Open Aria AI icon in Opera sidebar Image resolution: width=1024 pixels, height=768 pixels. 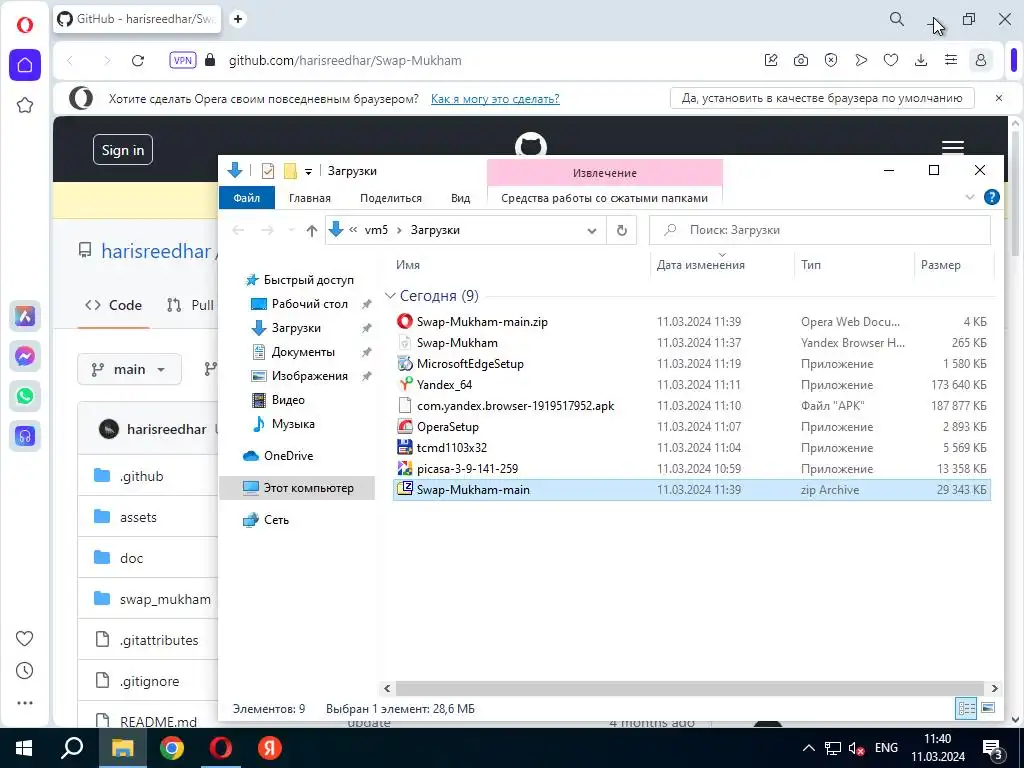(x=25, y=317)
